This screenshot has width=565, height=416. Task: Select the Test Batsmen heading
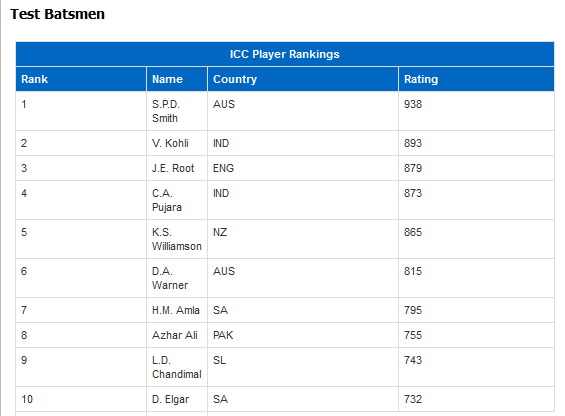(x=57, y=14)
